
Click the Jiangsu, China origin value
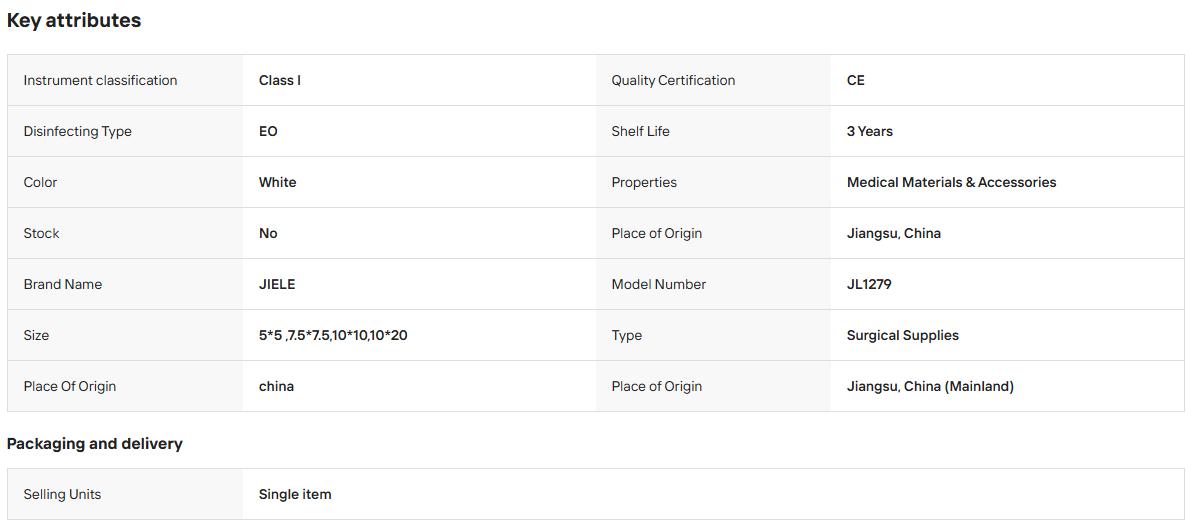[893, 233]
